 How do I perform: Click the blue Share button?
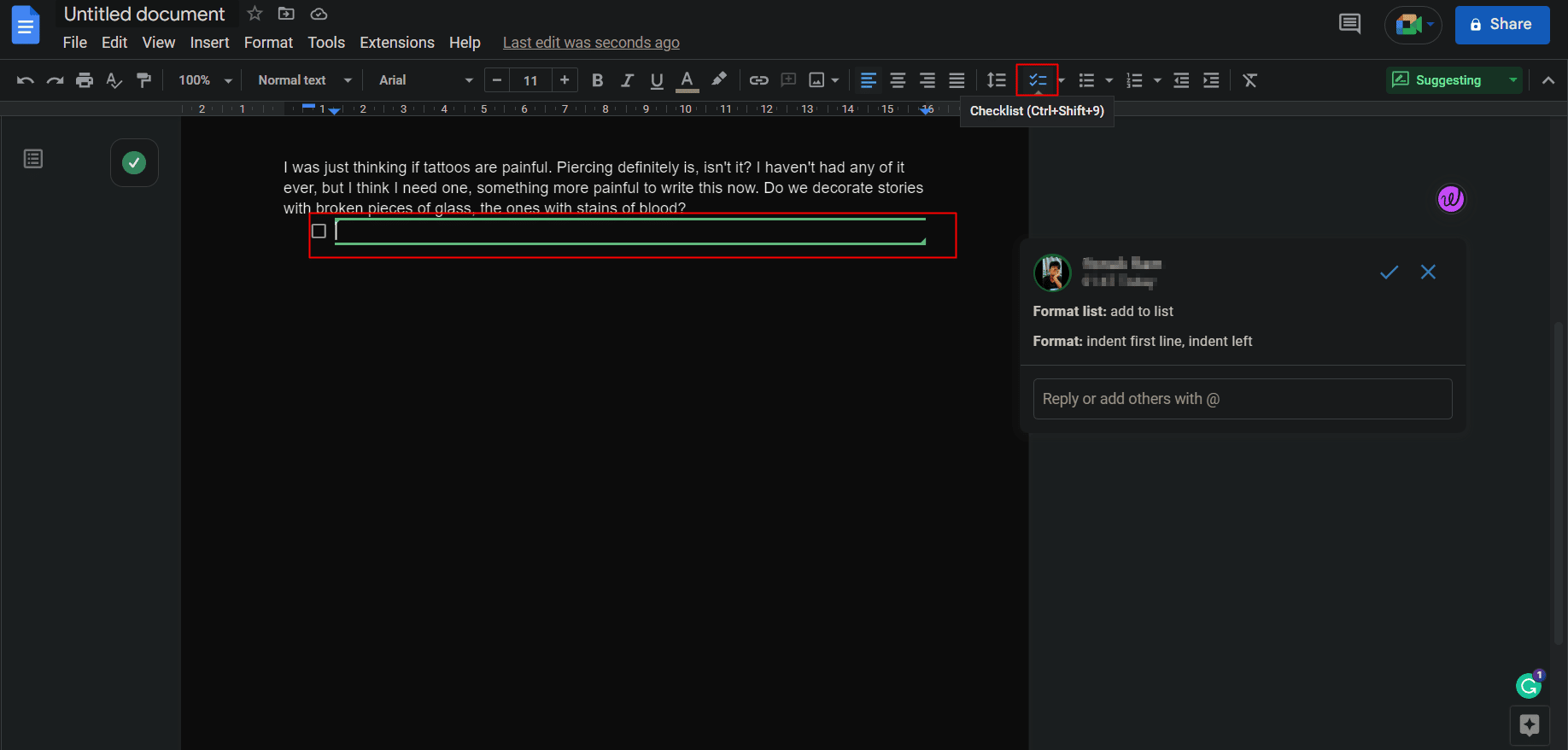pos(1502,25)
